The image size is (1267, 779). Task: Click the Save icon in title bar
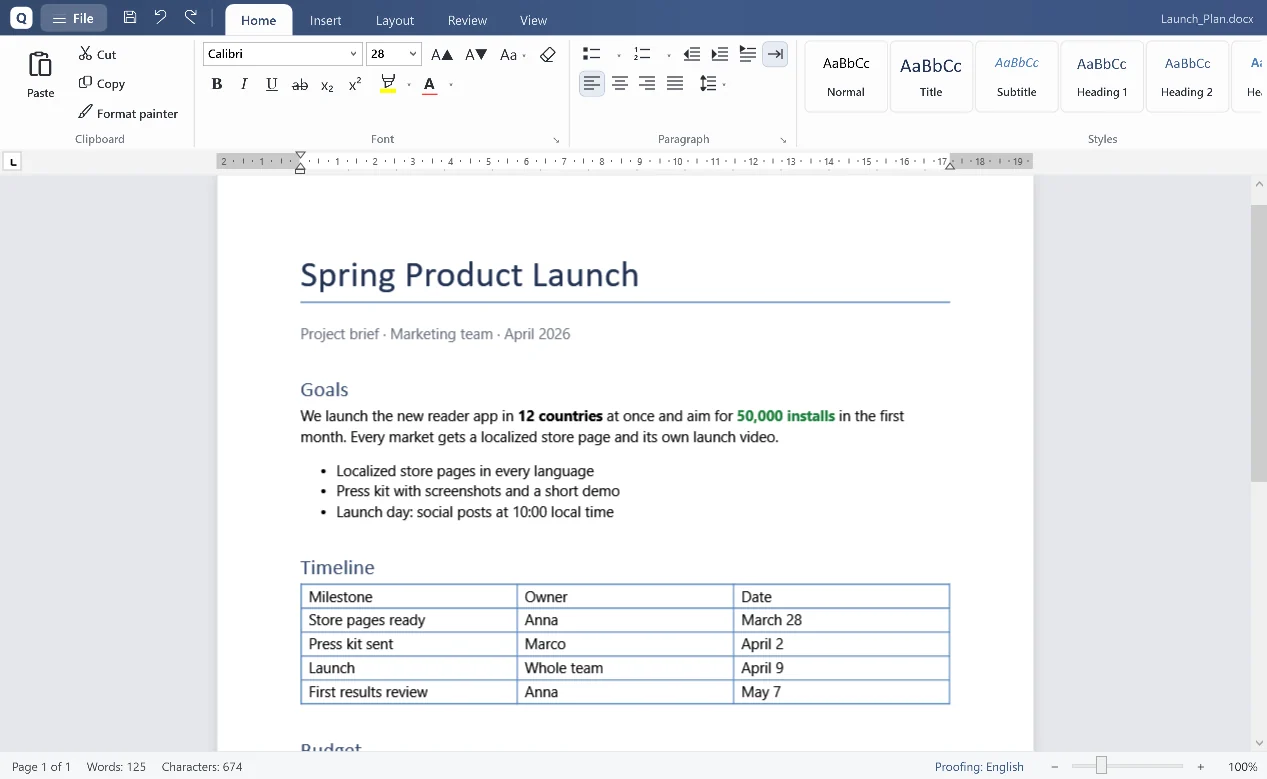[x=130, y=17]
